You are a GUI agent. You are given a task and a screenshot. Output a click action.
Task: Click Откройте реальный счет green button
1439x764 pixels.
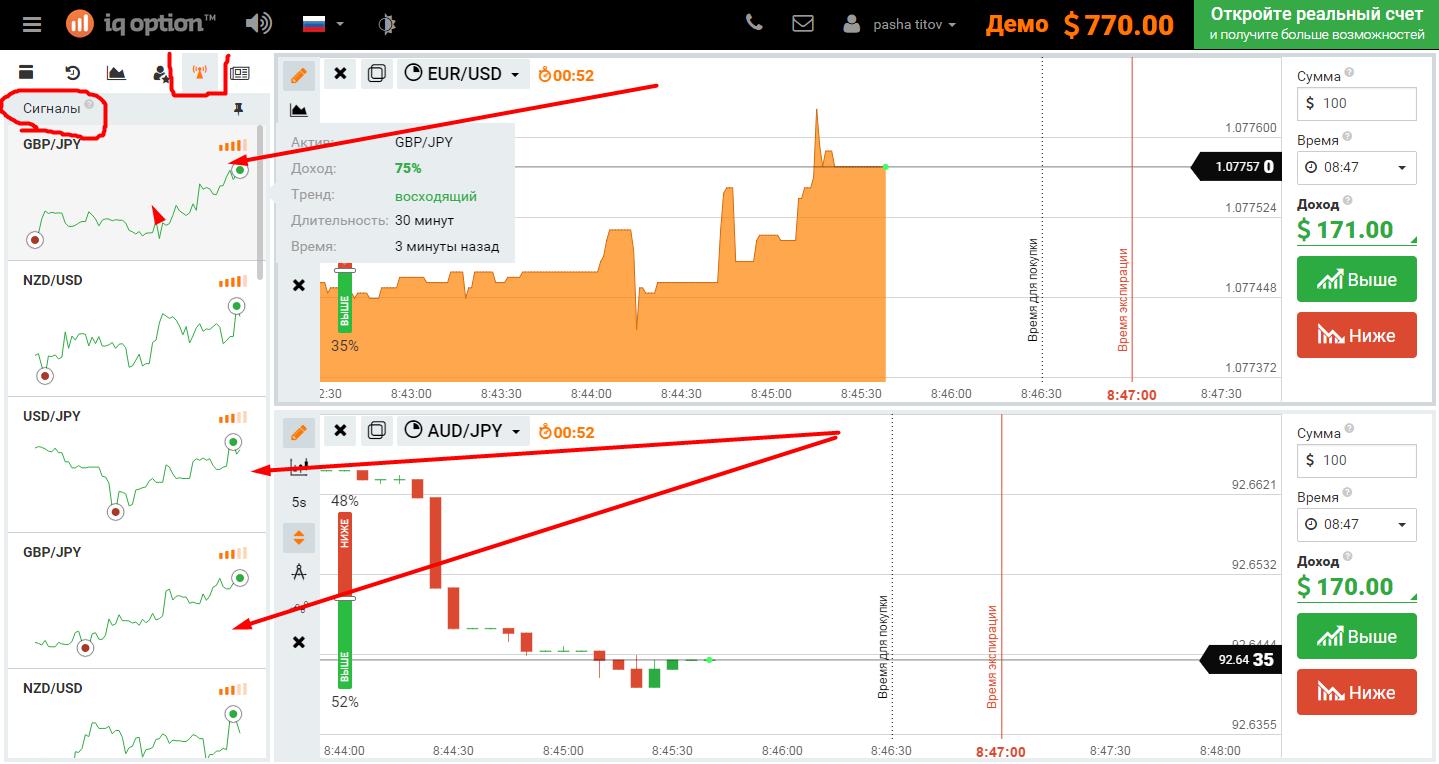point(1316,24)
